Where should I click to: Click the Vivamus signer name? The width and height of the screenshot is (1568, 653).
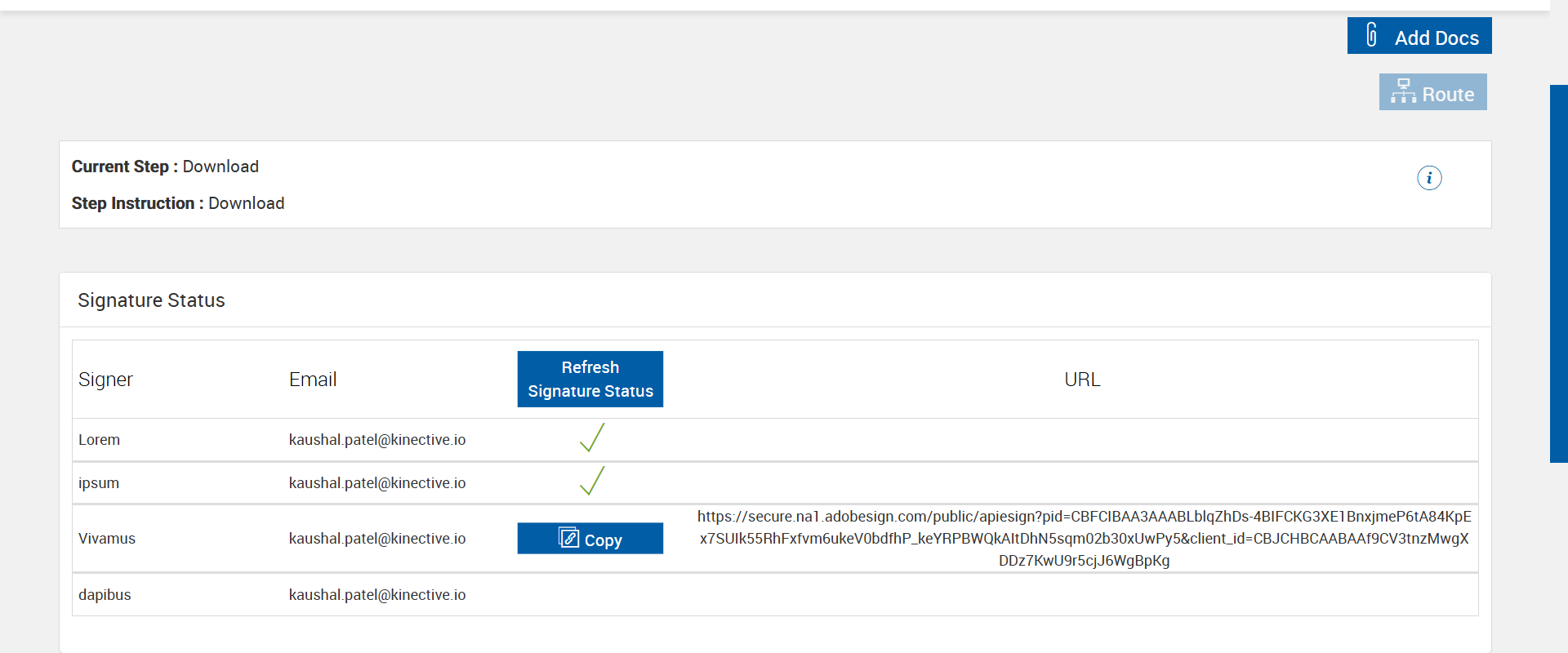[x=107, y=539]
